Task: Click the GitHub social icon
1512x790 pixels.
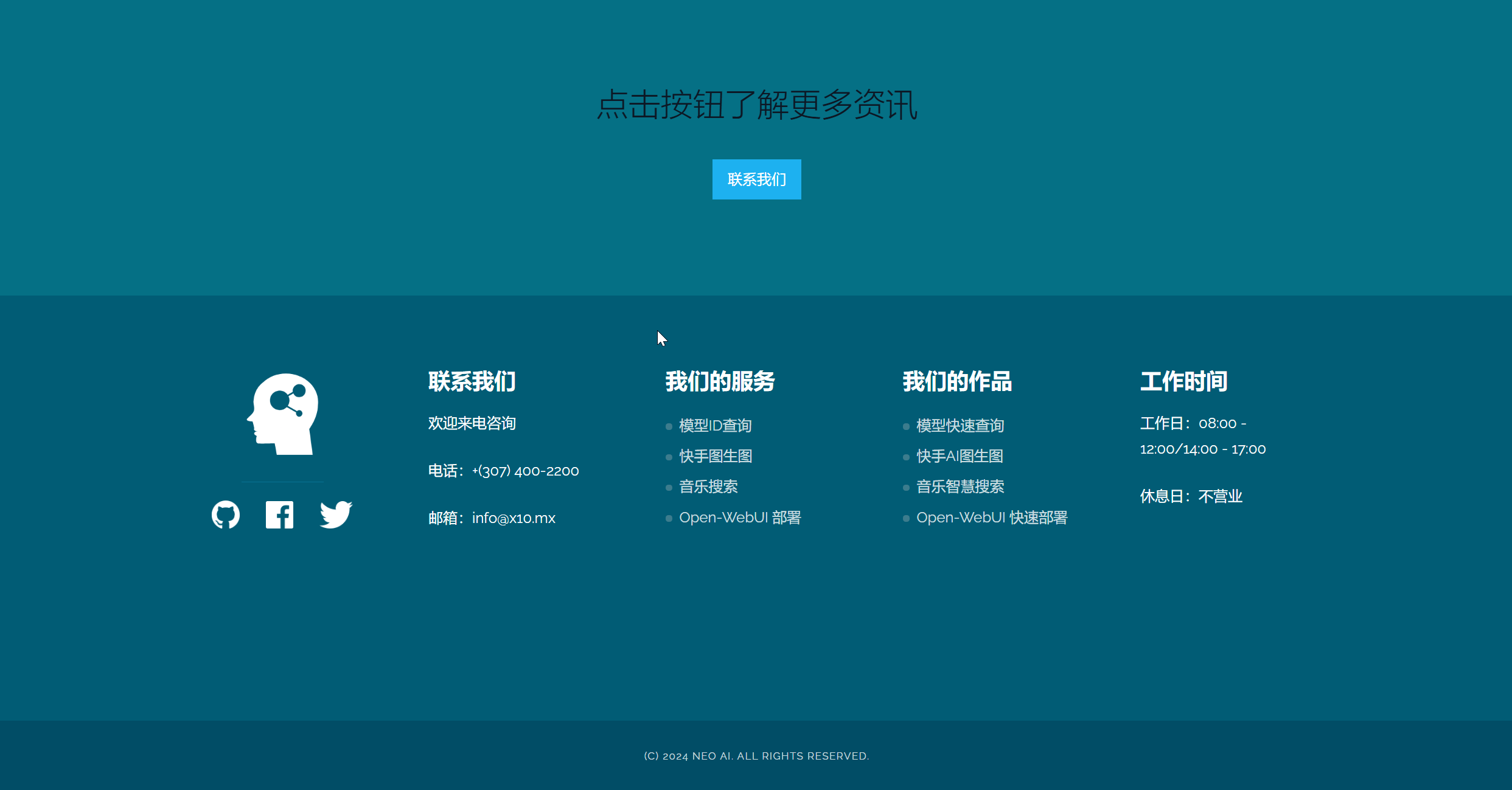Action: pyautogui.click(x=226, y=515)
